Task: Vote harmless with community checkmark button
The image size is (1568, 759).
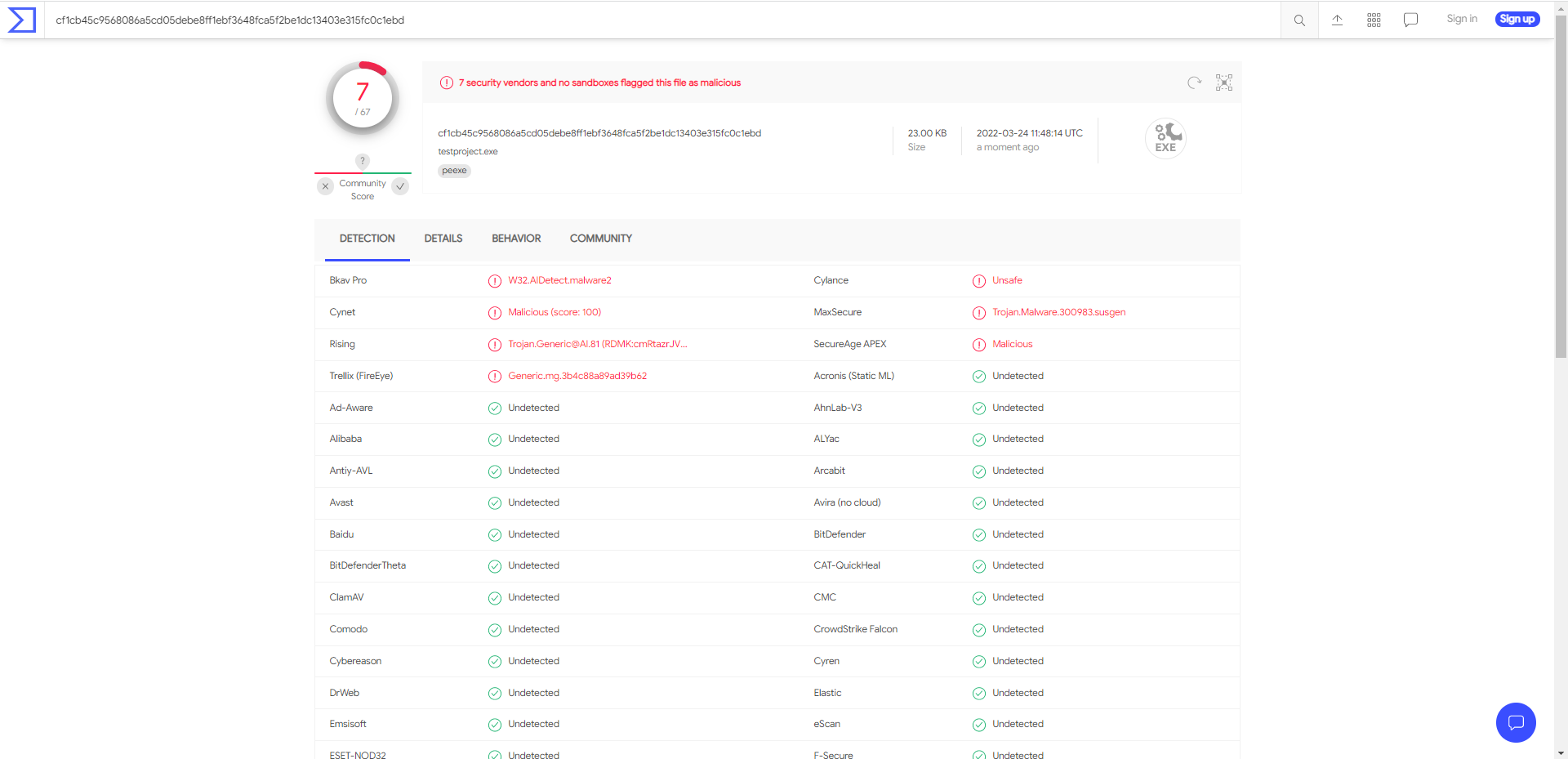Action: [400, 186]
